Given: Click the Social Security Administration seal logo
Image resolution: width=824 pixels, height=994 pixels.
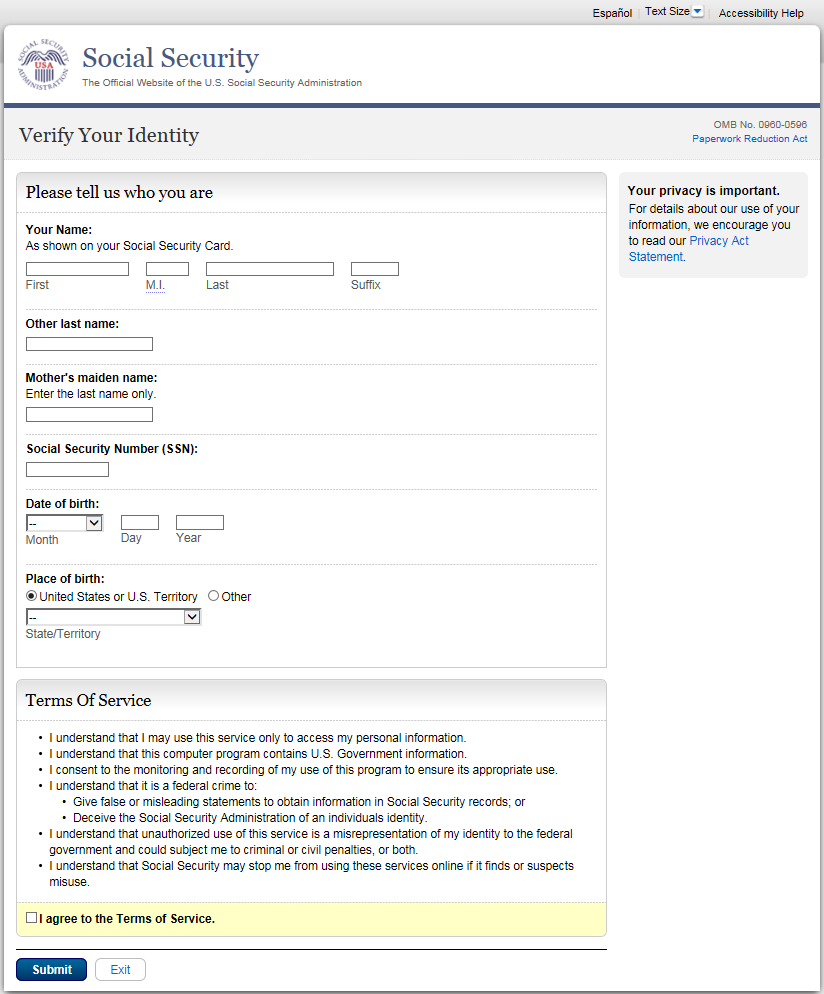Looking at the screenshot, I should (x=43, y=67).
